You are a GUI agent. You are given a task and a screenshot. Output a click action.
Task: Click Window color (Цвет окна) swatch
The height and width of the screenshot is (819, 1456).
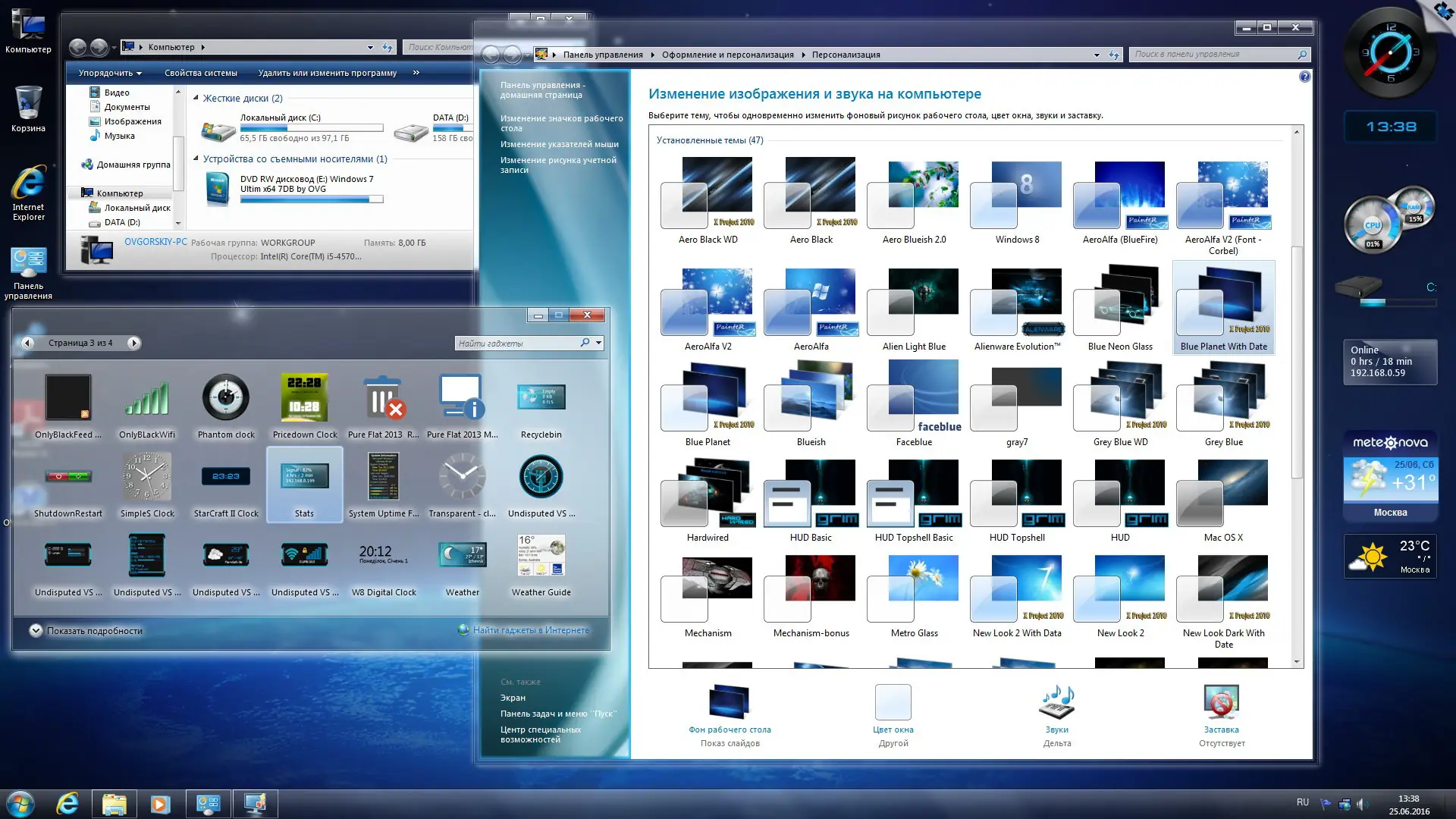[x=893, y=702]
